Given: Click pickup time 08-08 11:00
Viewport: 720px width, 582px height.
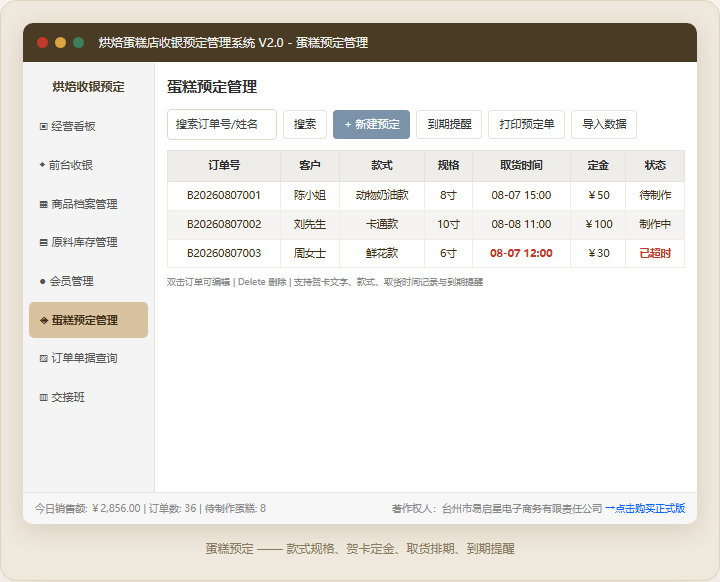Looking at the screenshot, I should click(x=521, y=225).
